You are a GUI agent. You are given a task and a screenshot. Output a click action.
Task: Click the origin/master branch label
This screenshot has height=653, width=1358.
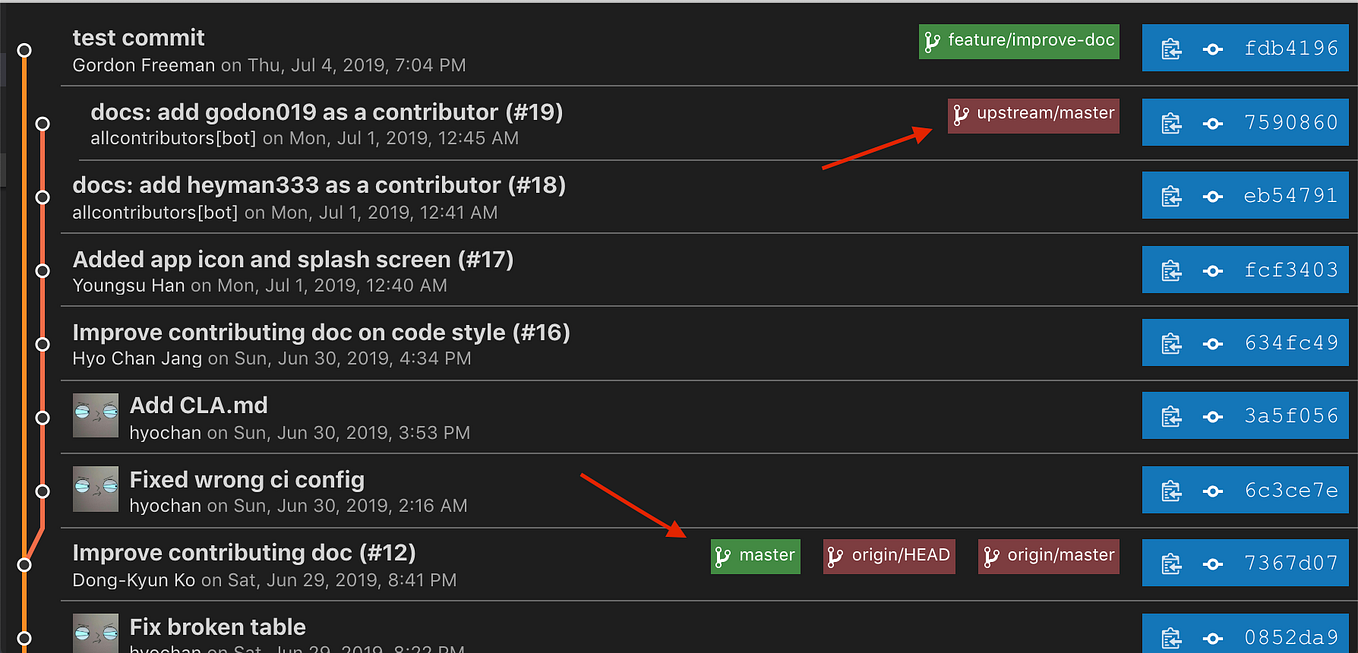point(1048,556)
